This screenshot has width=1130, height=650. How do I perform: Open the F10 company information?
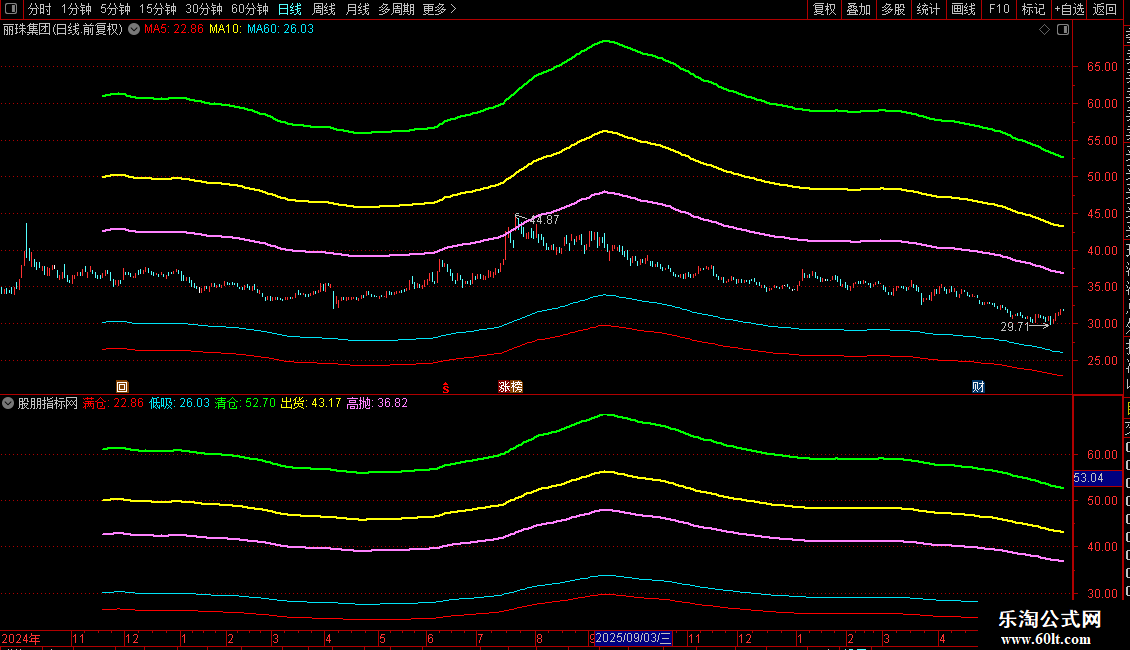999,9
